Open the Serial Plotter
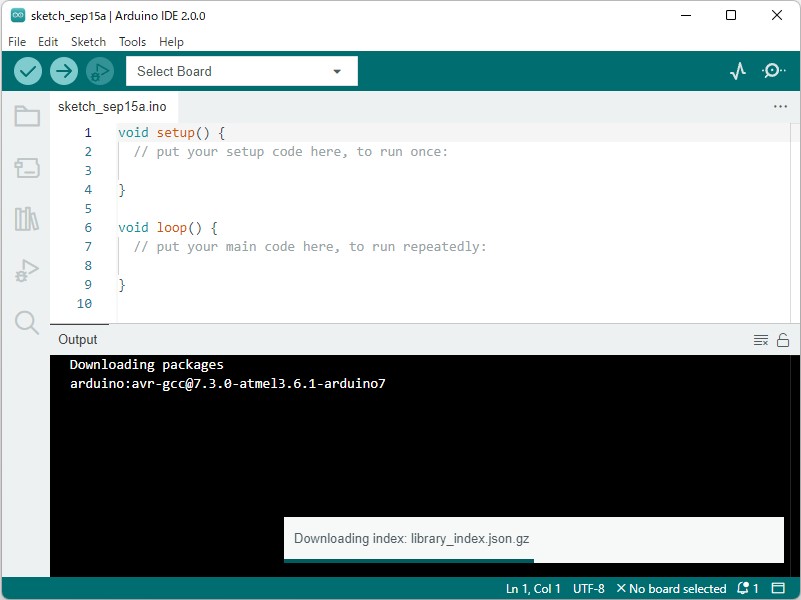801x600 pixels. (x=737, y=71)
